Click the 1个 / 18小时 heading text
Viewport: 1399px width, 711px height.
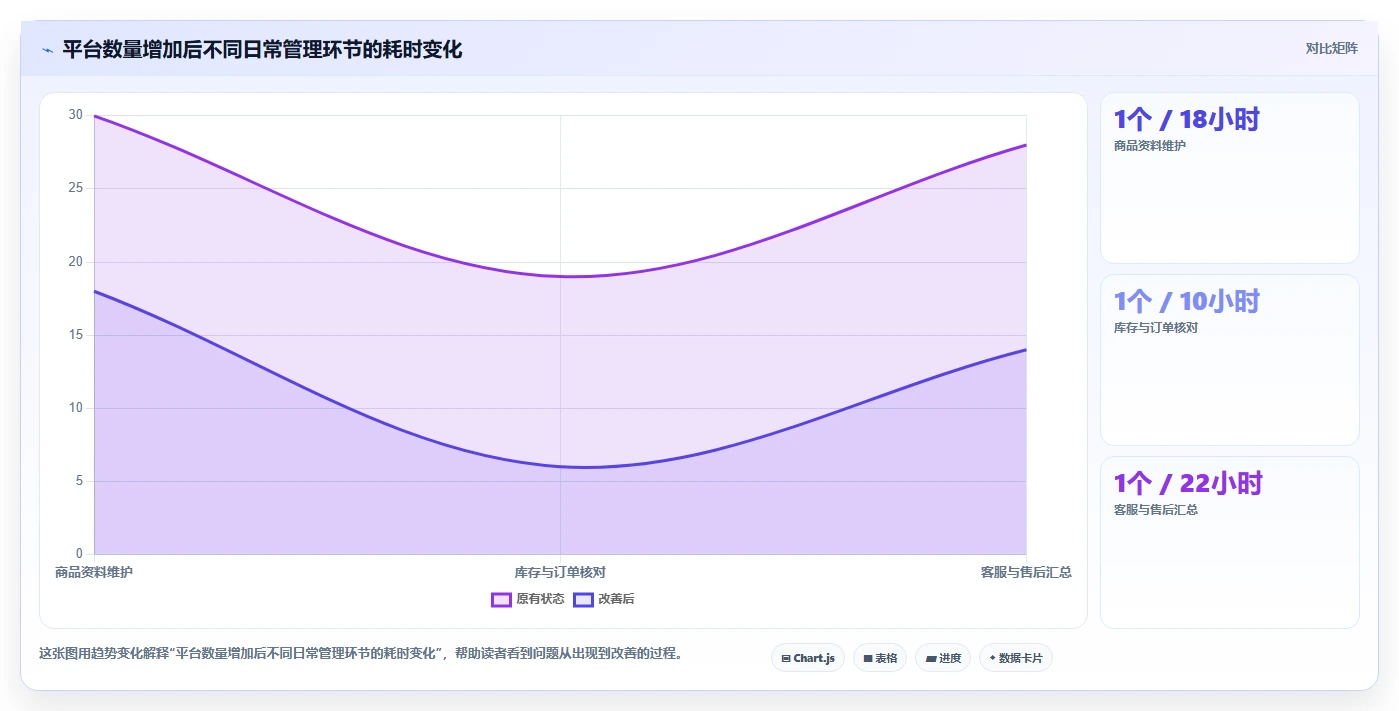[1186, 120]
